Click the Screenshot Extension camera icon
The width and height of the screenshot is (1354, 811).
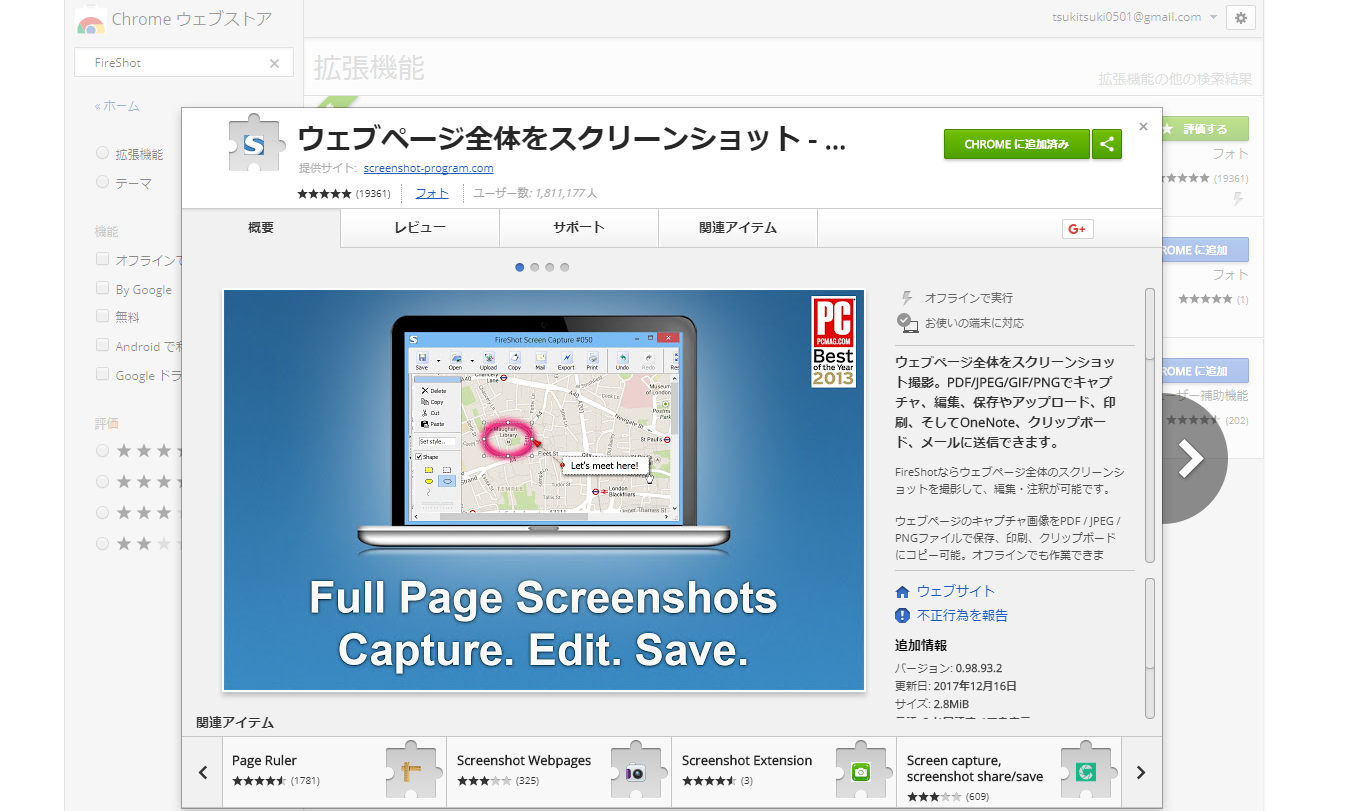[x=860, y=771]
